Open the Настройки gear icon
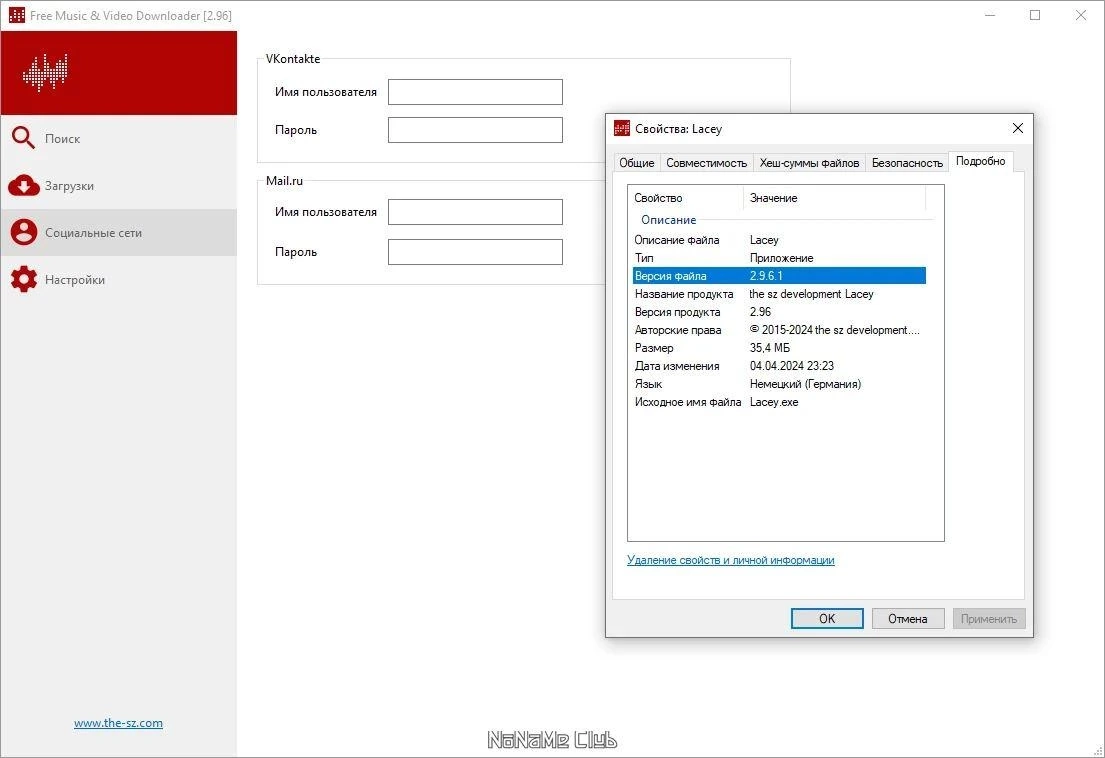 23,280
